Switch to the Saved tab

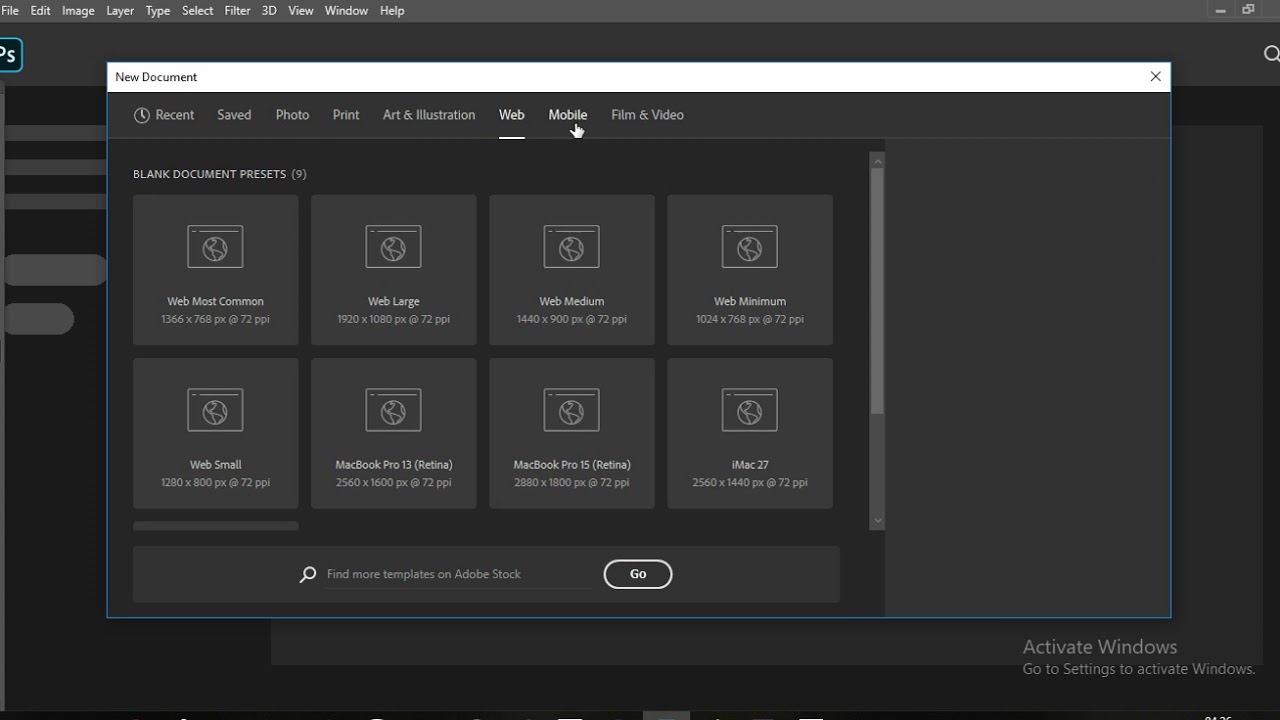234,115
